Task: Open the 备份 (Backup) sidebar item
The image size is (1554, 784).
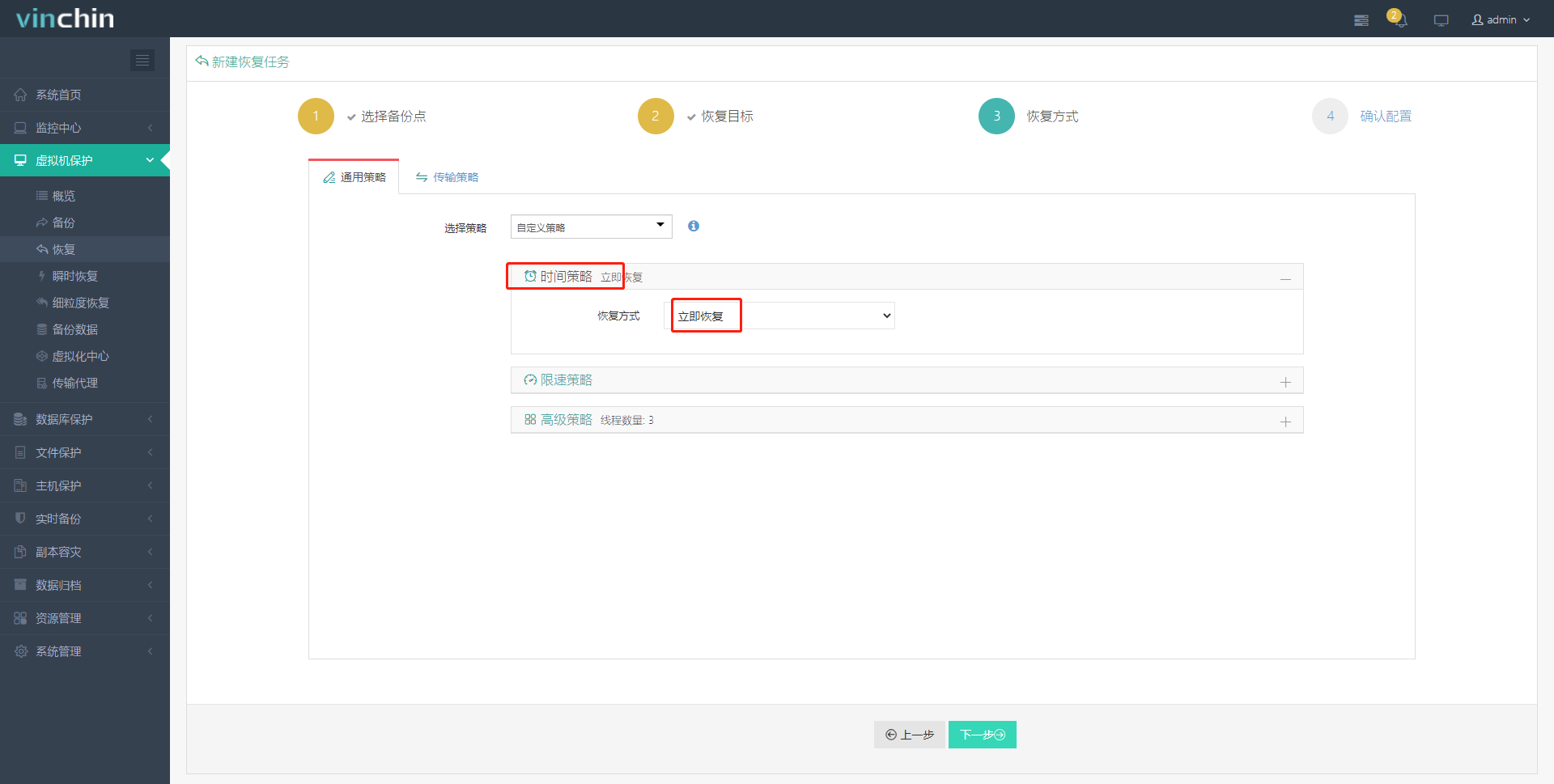Action: tap(63, 222)
